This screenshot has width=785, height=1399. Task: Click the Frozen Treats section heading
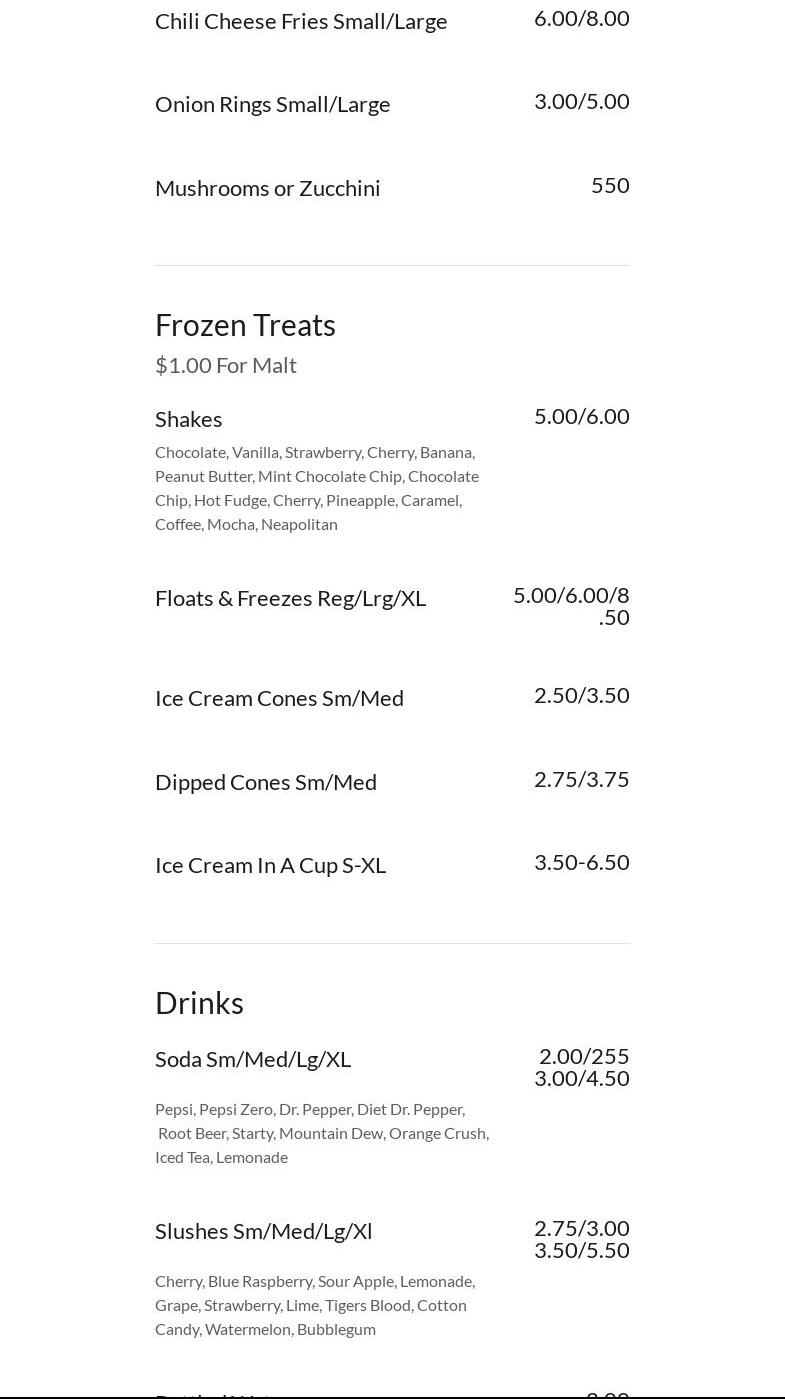click(245, 325)
